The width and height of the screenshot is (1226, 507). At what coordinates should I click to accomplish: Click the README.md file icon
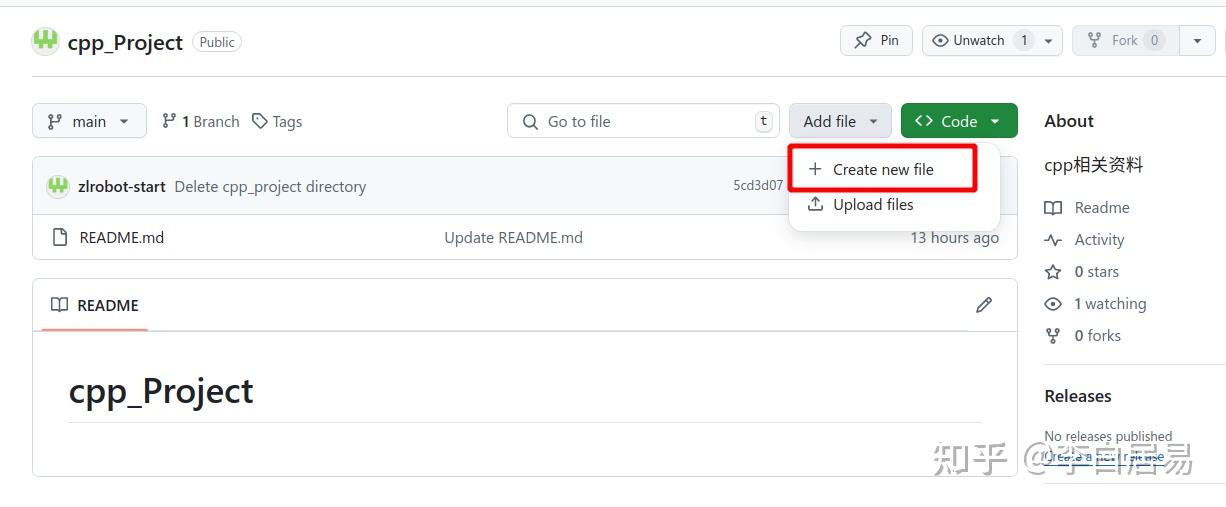tap(59, 237)
